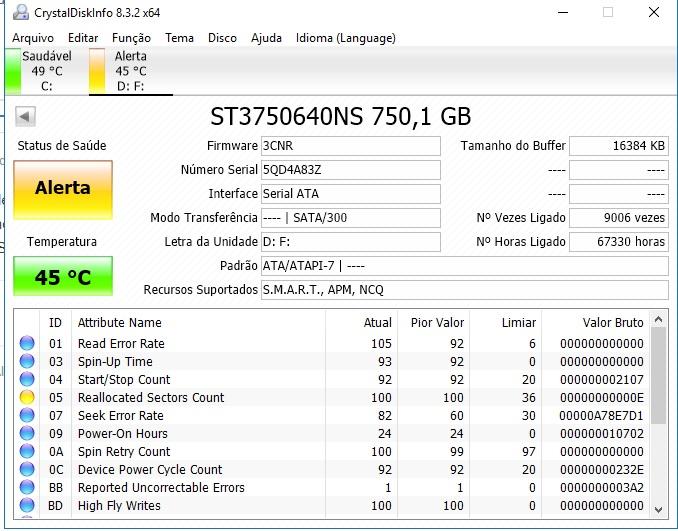Click the Valor Bruto column header
Viewport: 678px width, 531px height.
tap(613, 323)
